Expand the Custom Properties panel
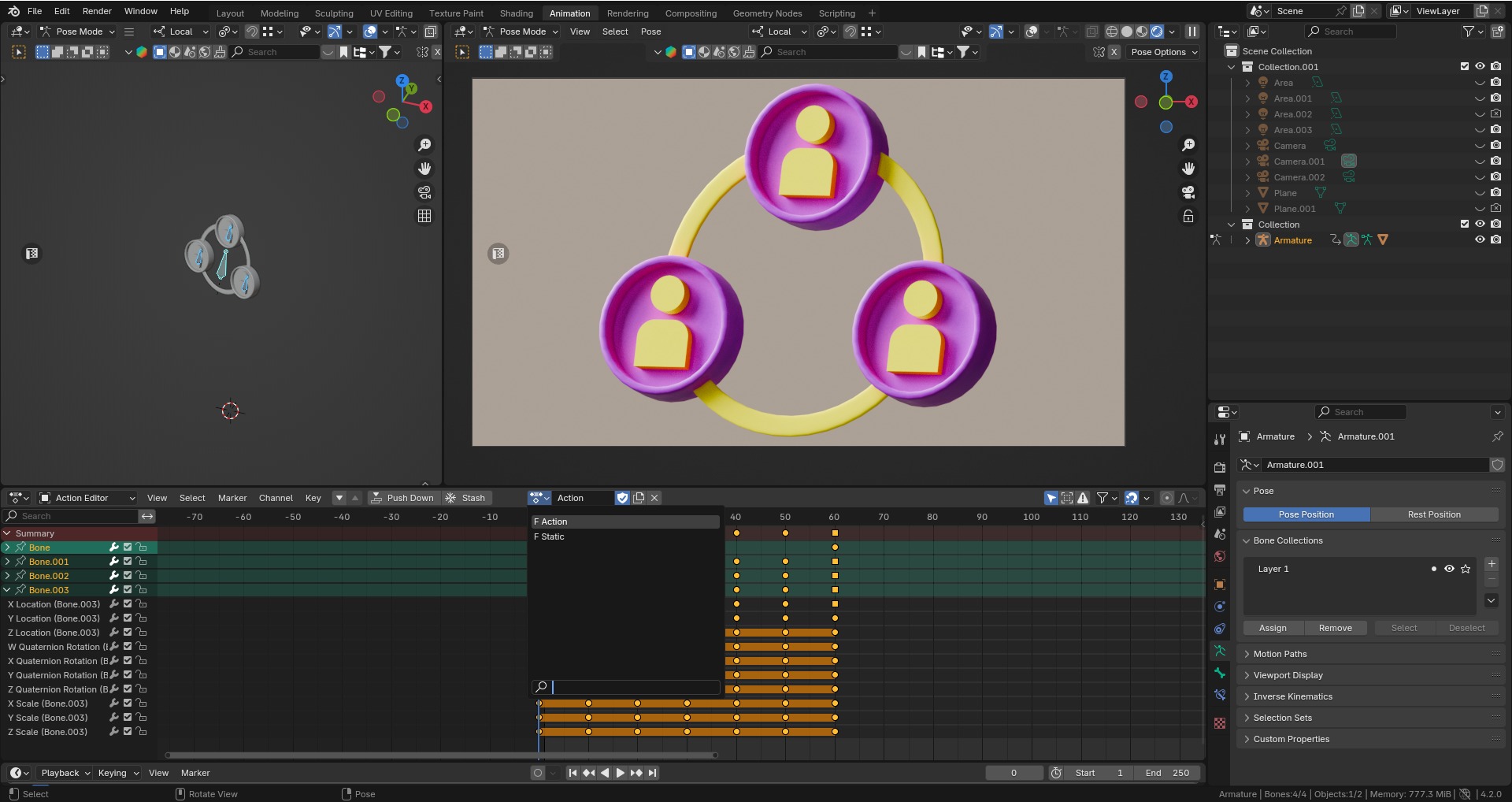1512x802 pixels. pyautogui.click(x=1371, y=739)
